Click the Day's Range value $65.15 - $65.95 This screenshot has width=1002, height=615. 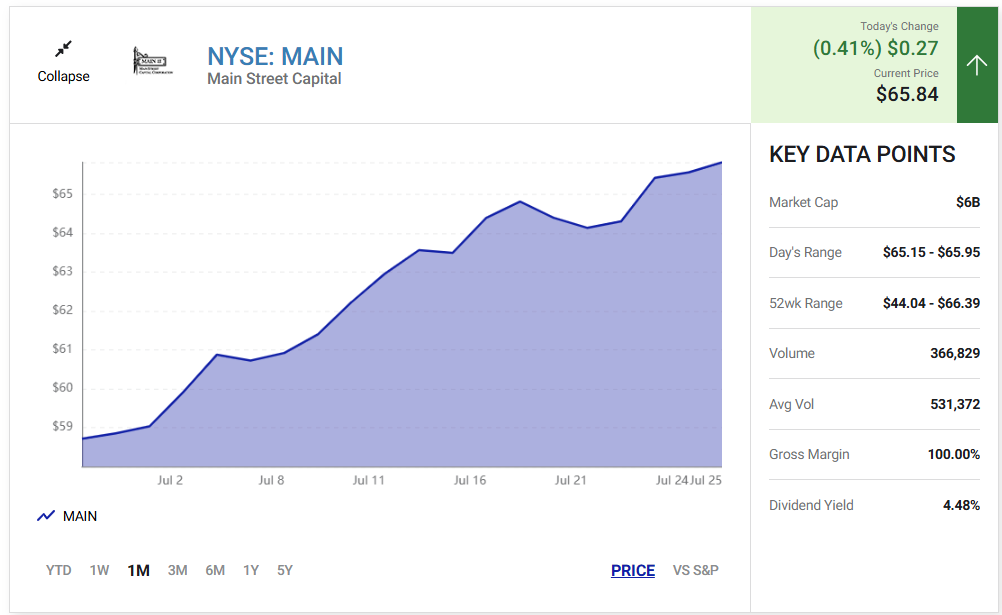931,252
